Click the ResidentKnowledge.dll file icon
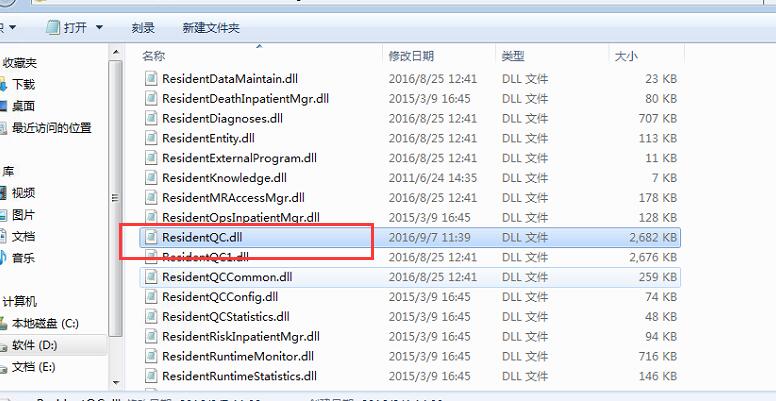Viewport: 776px width, 401px height. point(151,178)
